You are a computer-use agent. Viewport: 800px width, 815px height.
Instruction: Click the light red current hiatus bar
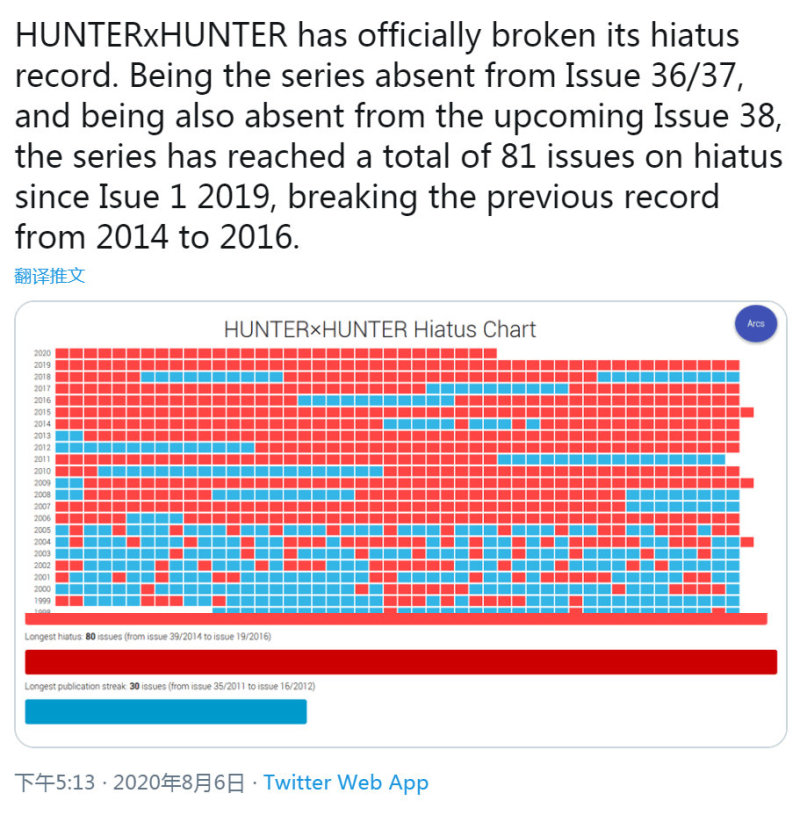pyautogui.click(x=396, y=619)
